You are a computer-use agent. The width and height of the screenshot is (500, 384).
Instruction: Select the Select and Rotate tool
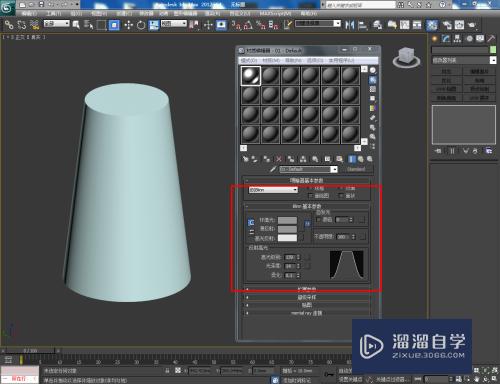point(141,25)
